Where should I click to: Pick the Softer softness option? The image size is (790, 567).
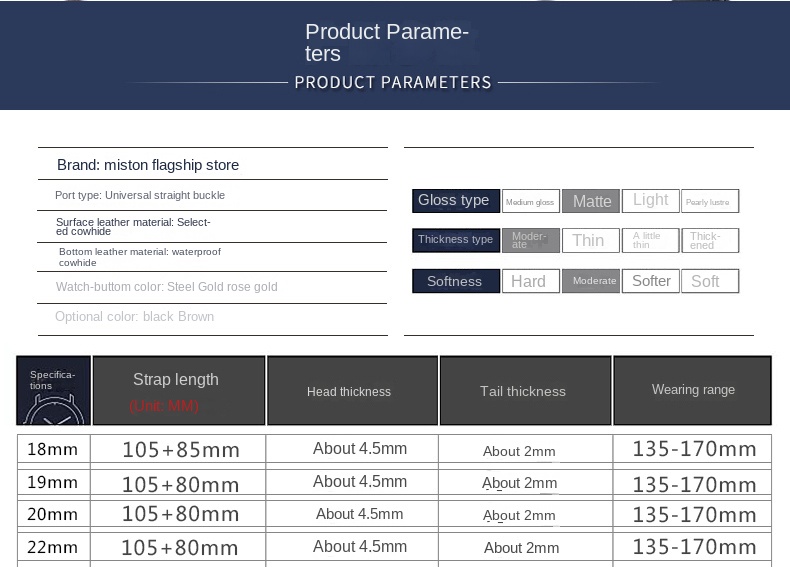pyautogui.click(x=651, y=281)
